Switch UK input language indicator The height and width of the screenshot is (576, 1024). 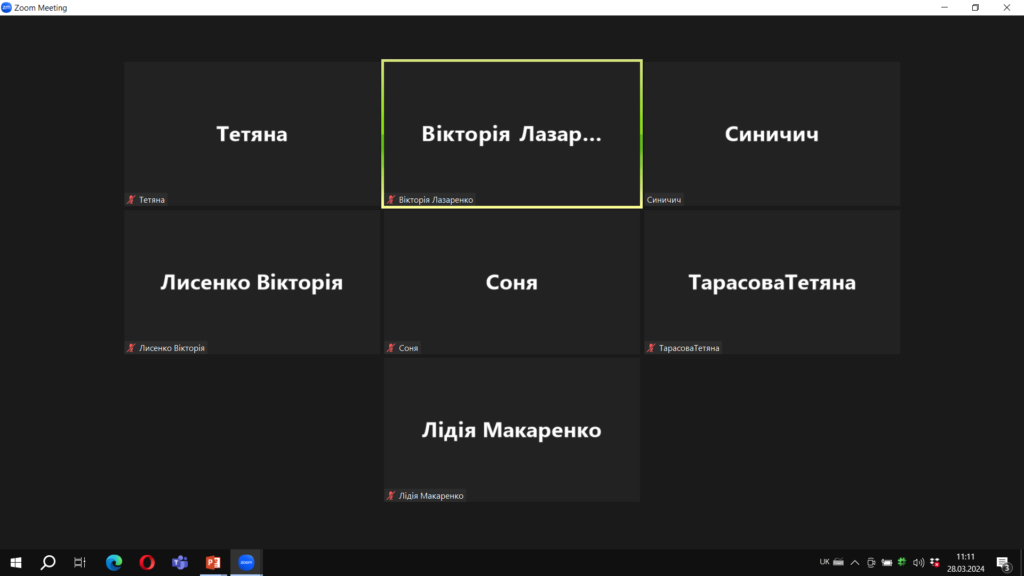pyautogui.click(x=824, y=562)
